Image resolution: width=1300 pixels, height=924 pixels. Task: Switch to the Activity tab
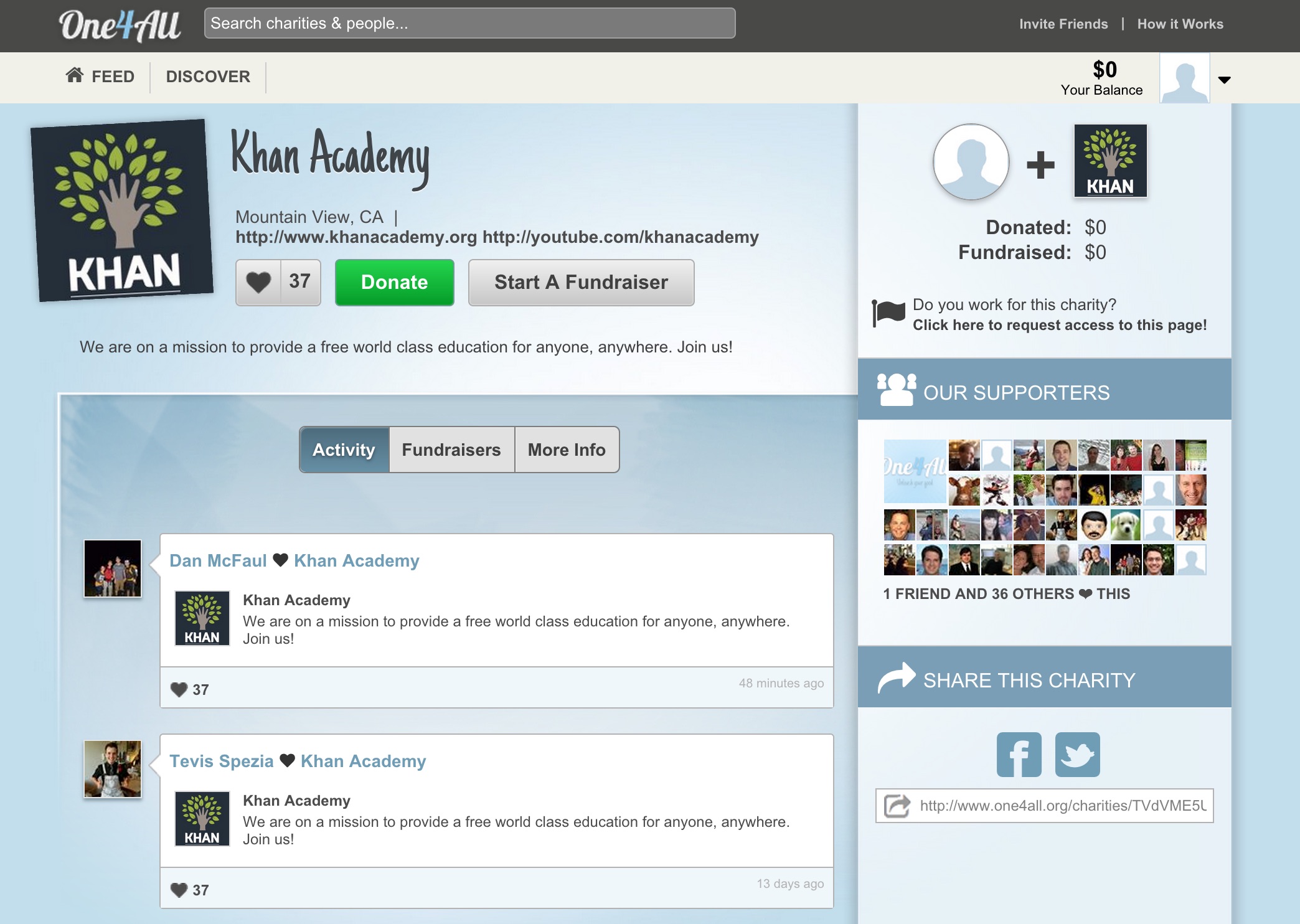pos(344,450)
